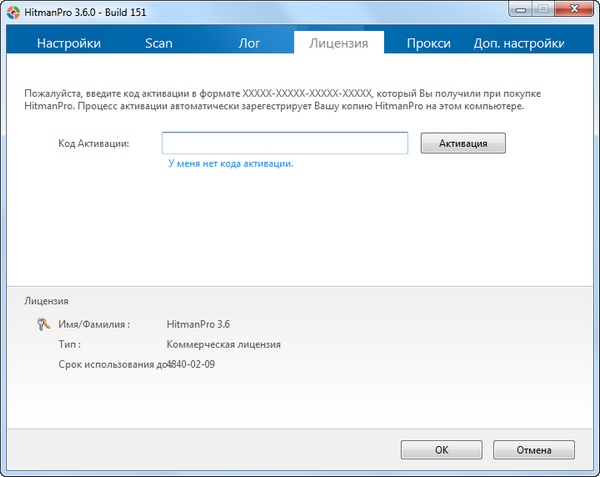Click the HitmanPro logo in the title bar
The width and height of the screenshot is (600, 477).
(12, 11)
